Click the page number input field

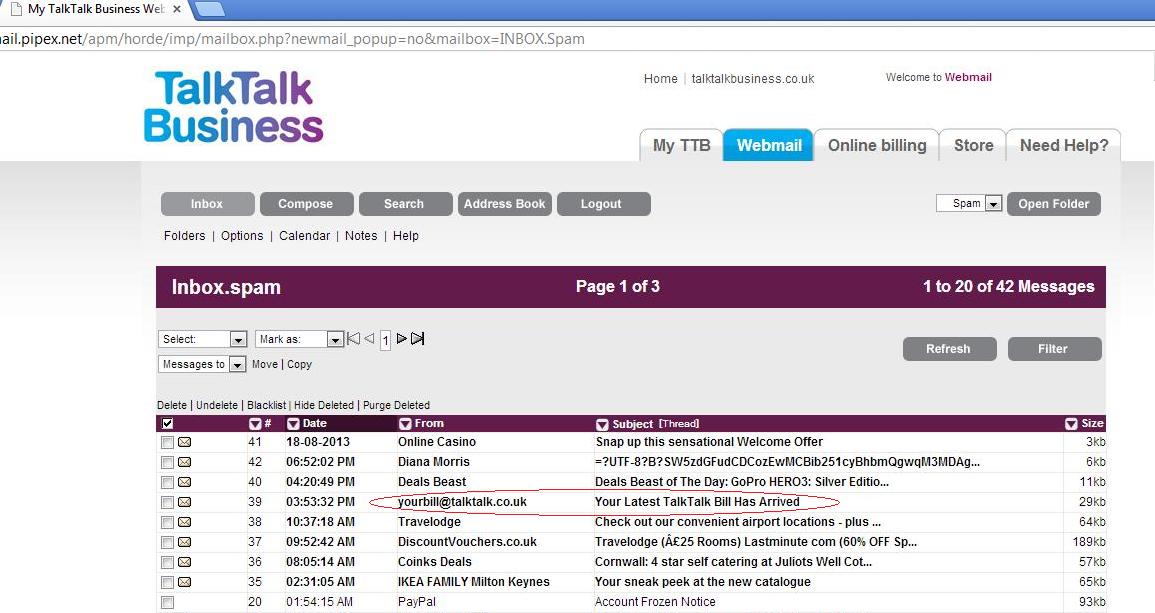coord(385,341)
